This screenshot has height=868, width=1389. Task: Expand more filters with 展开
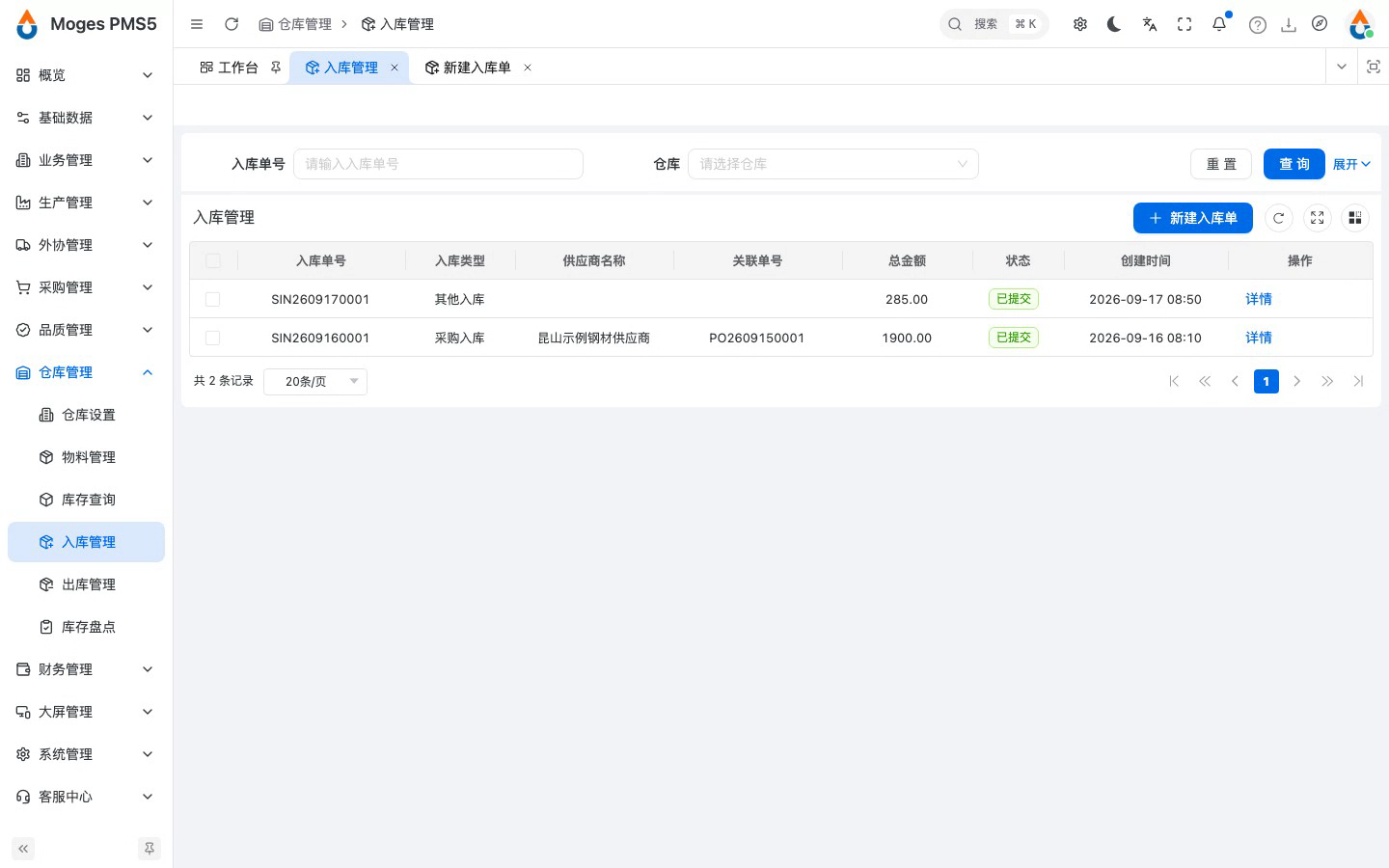coord(1351,164)
